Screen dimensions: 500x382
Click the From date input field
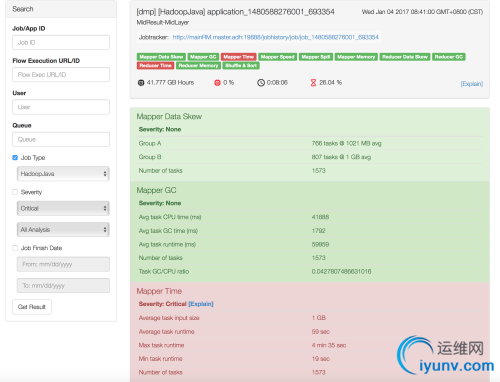[63, 264]
